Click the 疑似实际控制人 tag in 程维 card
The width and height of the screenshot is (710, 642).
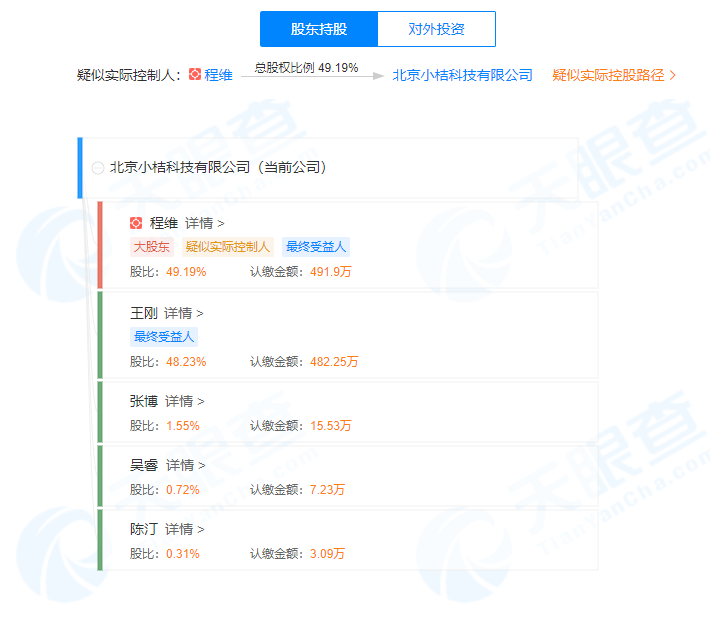[x=228, y=247]
